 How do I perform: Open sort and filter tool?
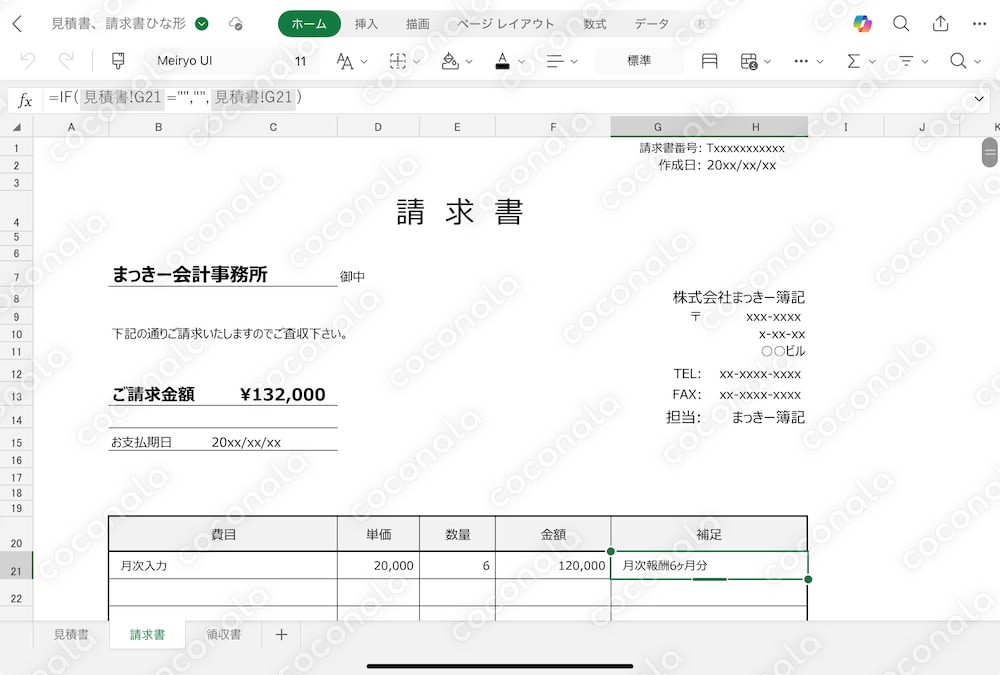tap(906, 61)
